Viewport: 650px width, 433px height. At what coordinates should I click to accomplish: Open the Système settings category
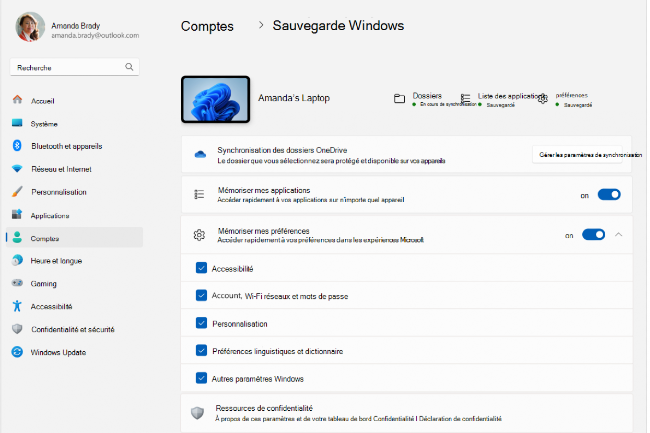[44, 123]
